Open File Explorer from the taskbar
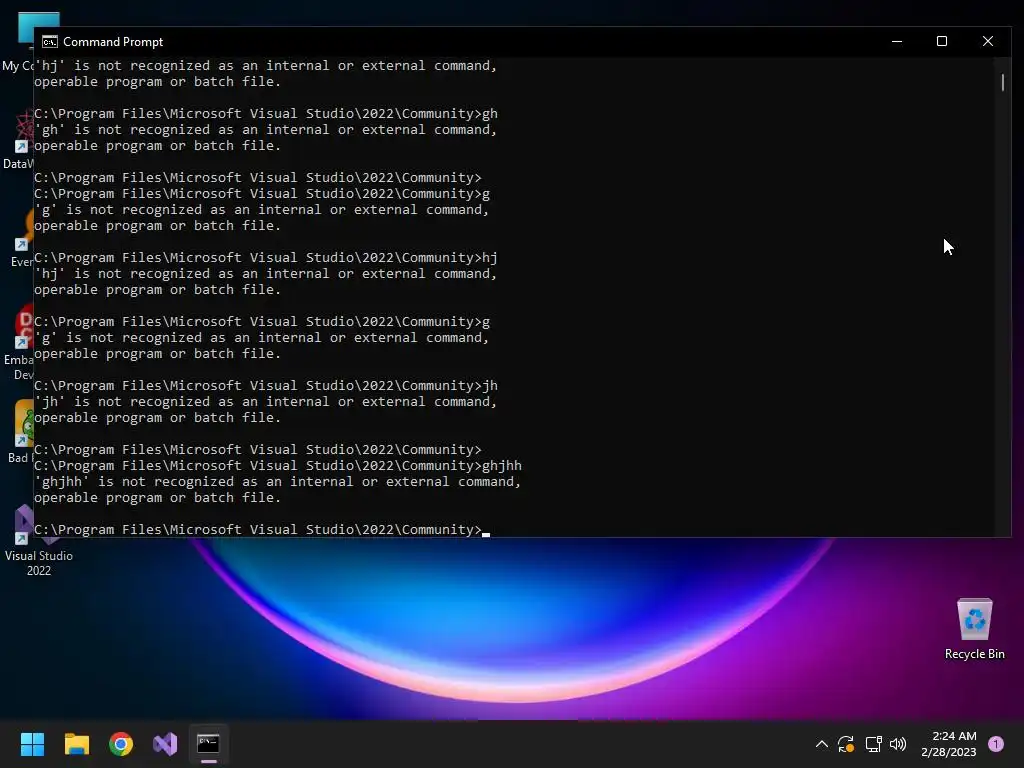The height and width of the screenshot is (768, 1024). pyautogui.click(x=76, y=744)
